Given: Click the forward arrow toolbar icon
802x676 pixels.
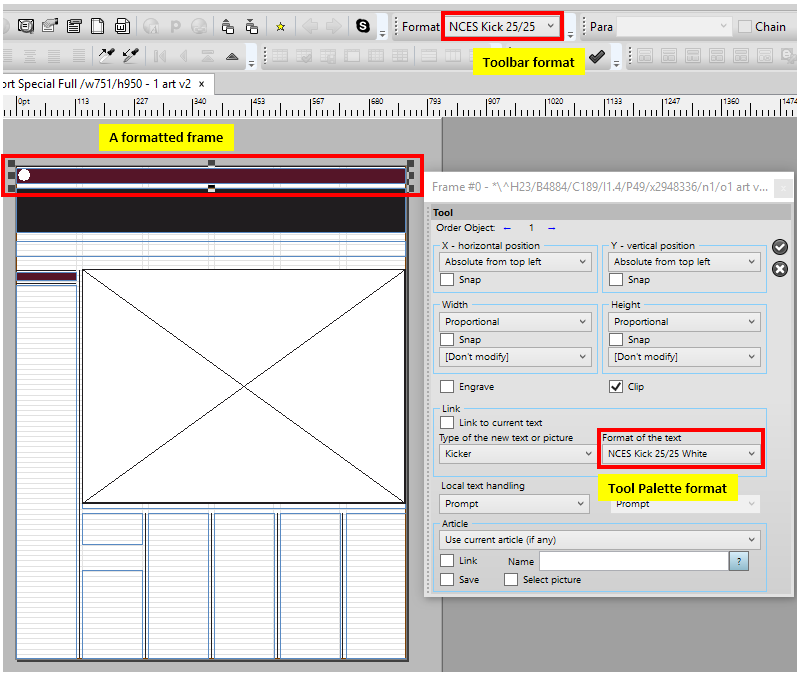Looking at the screenshot, I should (x=333, y=26).
